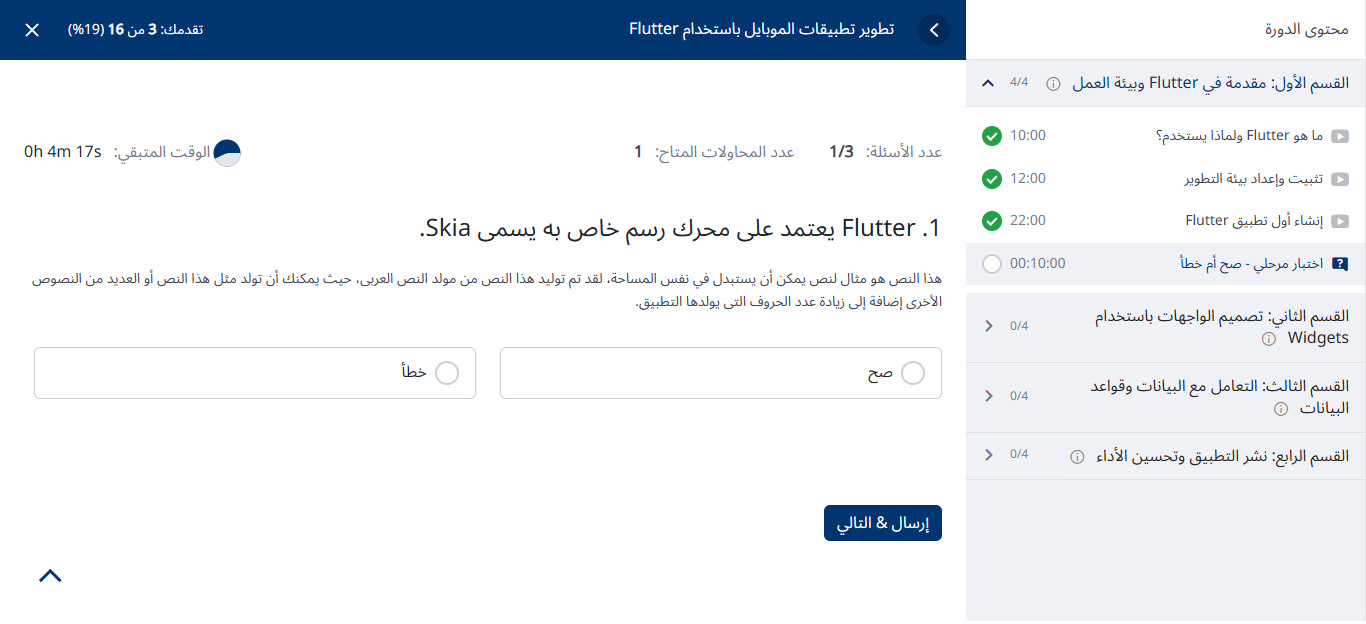The width and height of the screenshot is (1366, 624).
Task: Click the back arrow circle in header
Action: [934, 30]
